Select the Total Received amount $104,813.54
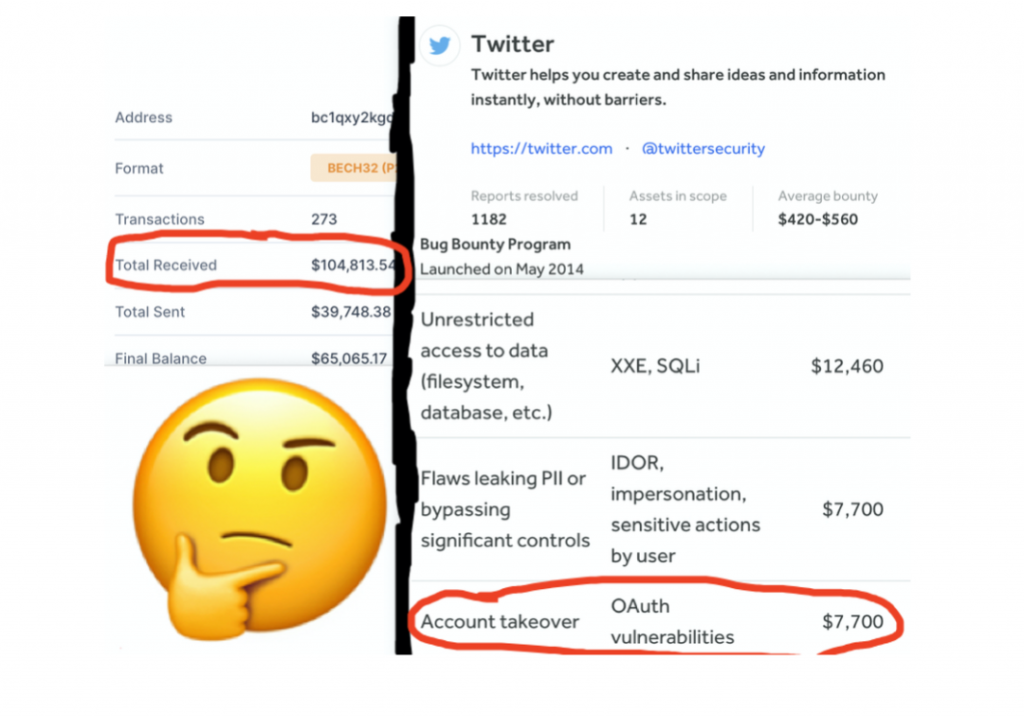This screenshot has width=1024, height=717. pyautogui.click(x=353, y=265)
